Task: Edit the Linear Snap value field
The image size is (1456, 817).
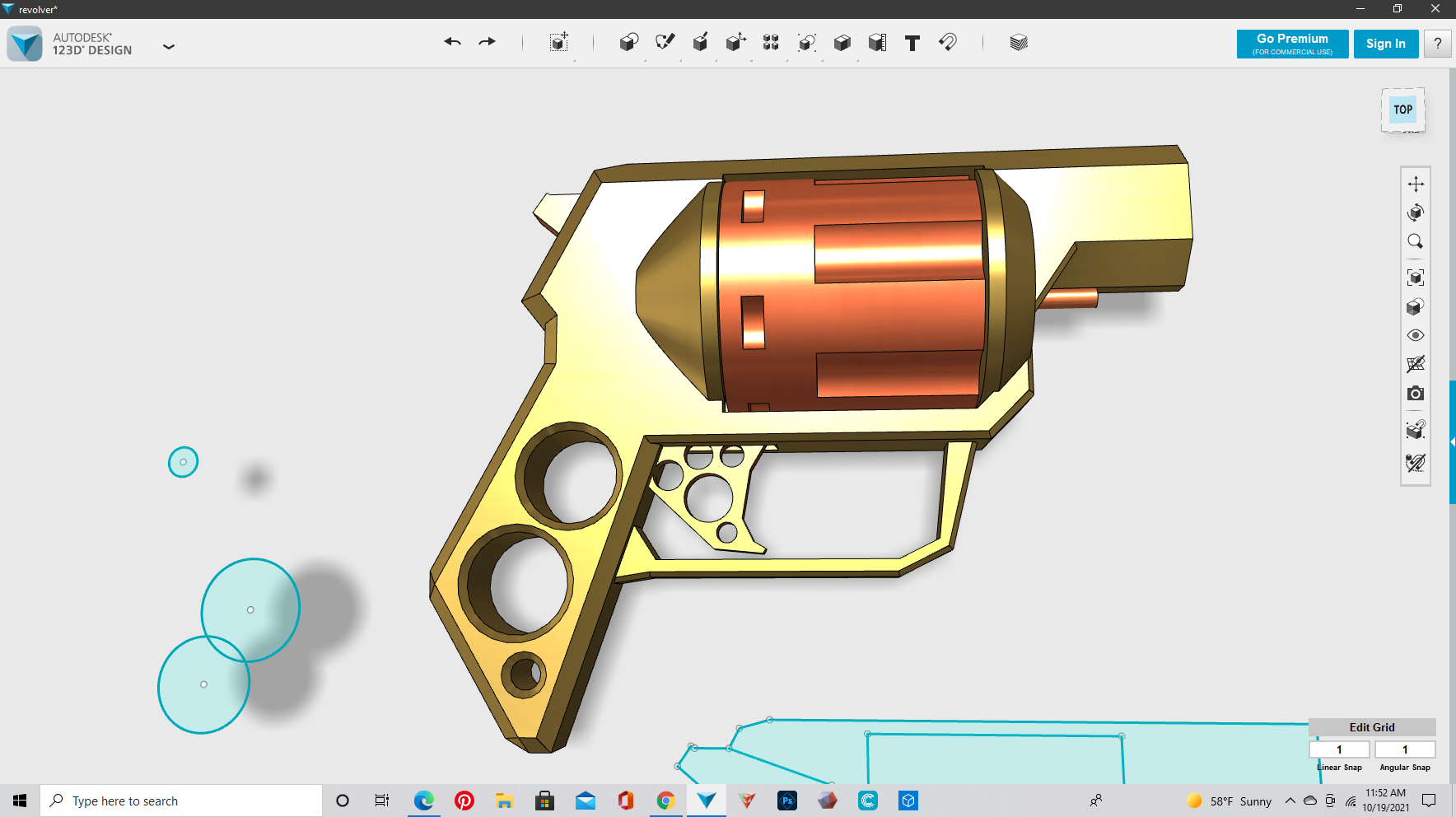Action: [x=1339, y=749]
